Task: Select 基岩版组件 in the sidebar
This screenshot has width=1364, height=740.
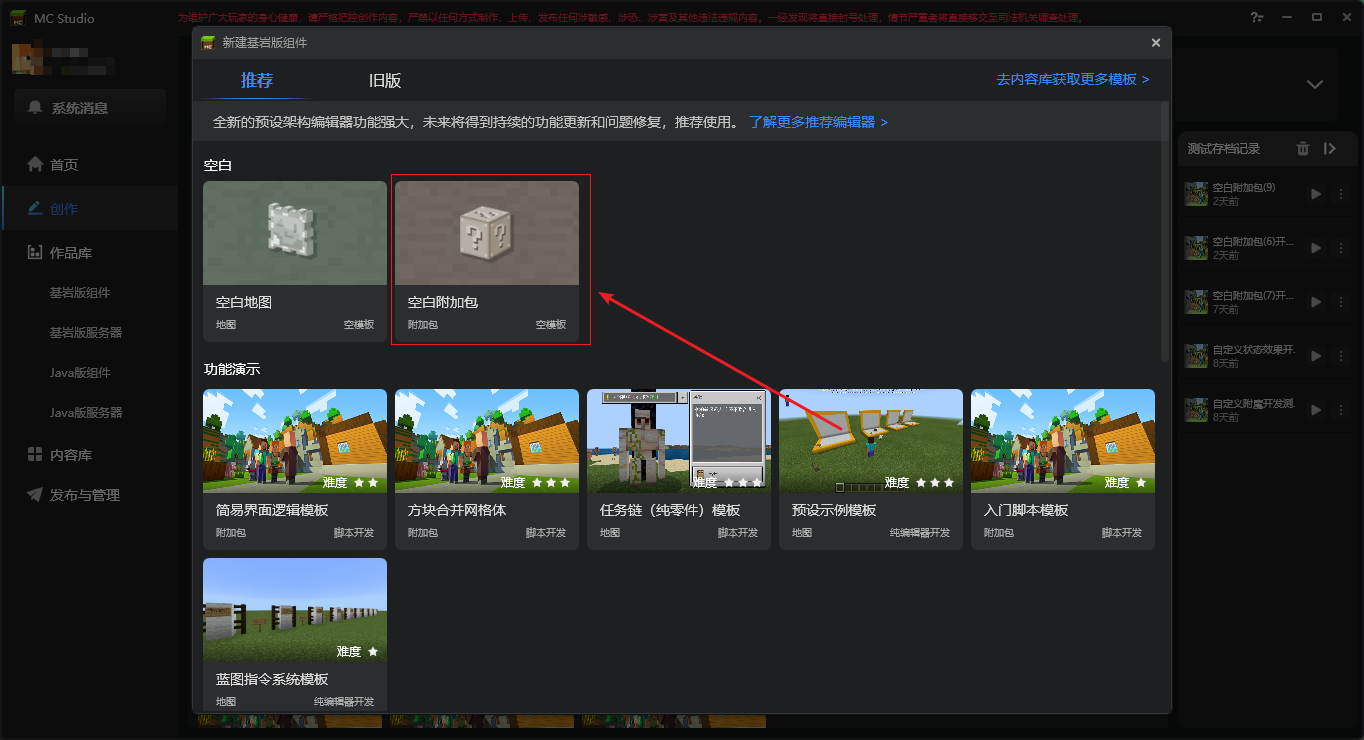Action: (80, 293)
